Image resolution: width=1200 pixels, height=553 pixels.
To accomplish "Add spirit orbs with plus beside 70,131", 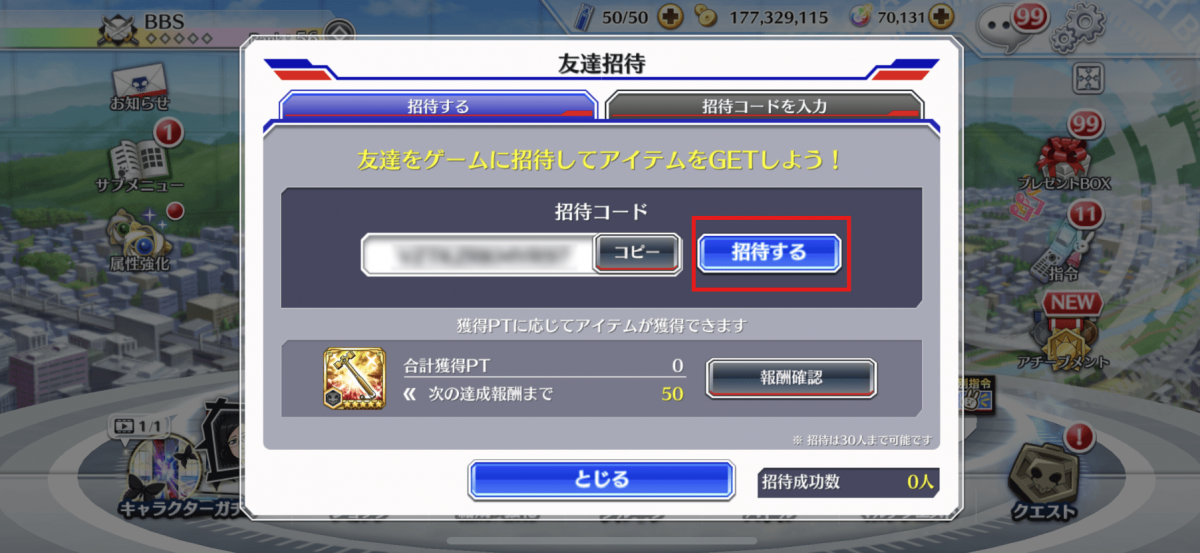I will (x=938, y=17).
